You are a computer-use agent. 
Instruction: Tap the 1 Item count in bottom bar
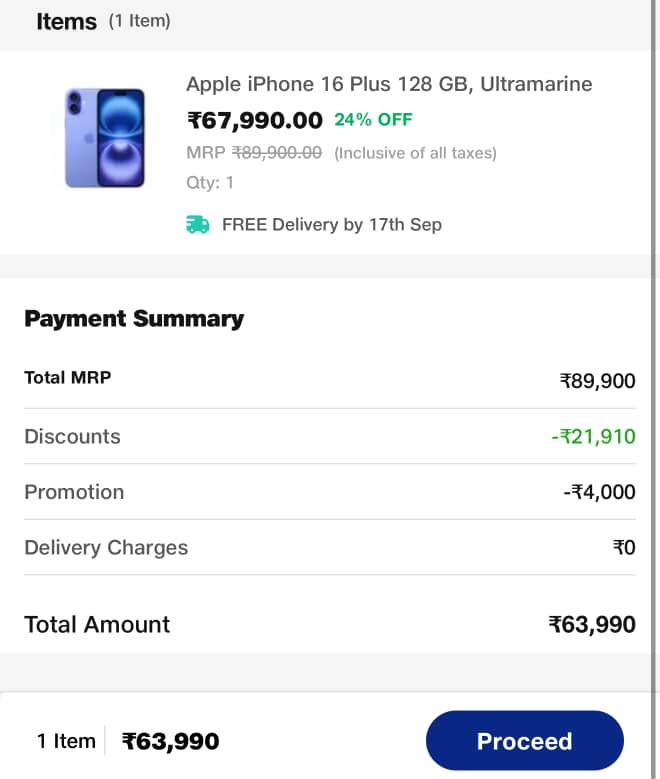[66, 741]
